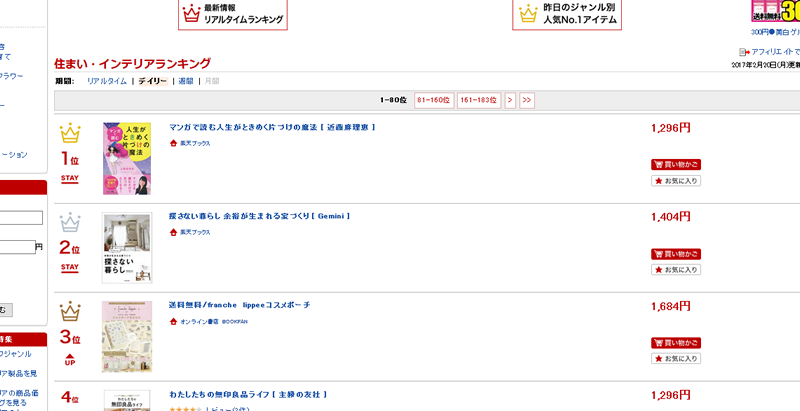800x411 pixels.
Task: Click the 住まい・インテリアランキング heading
Action: [x=132, y=64]
